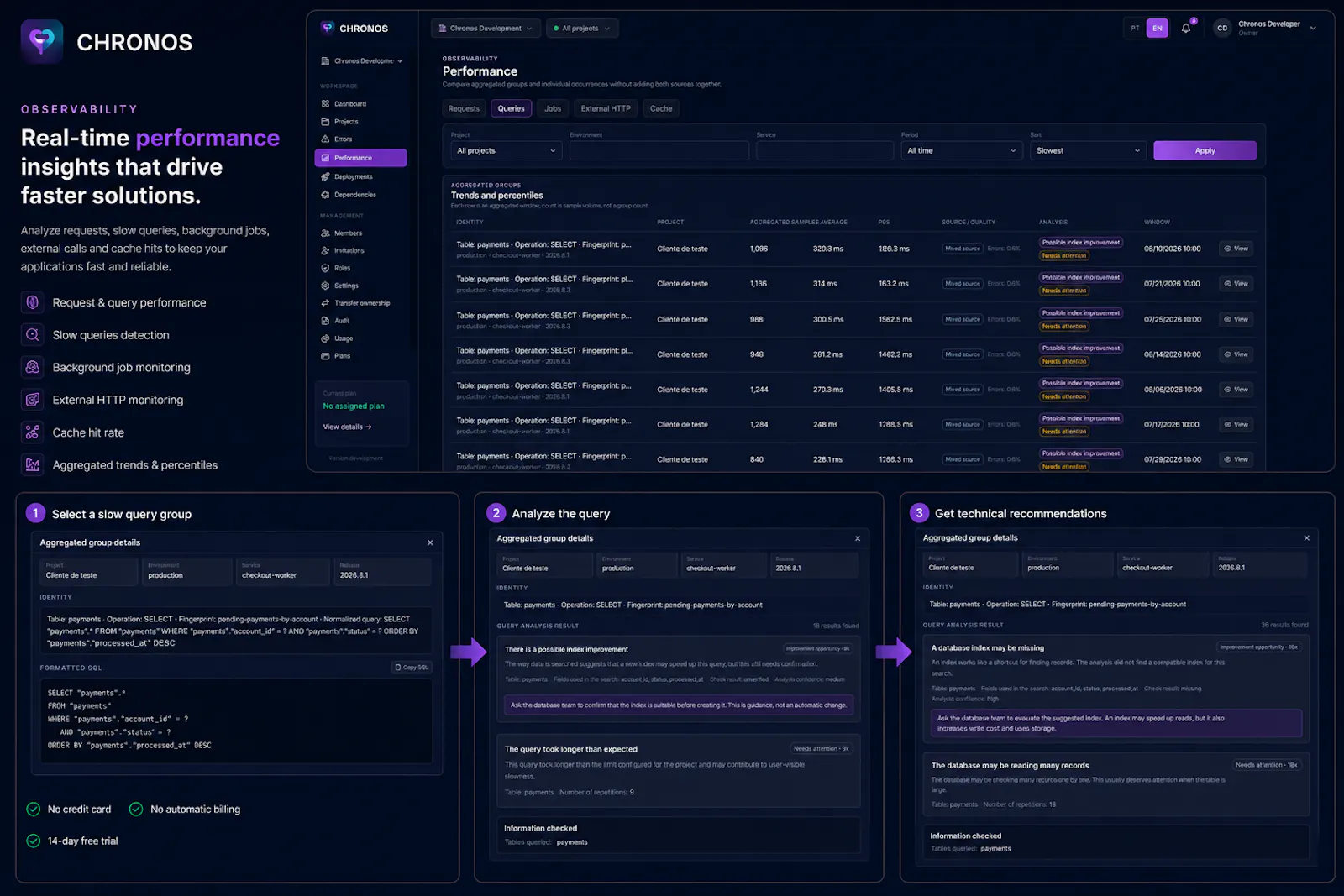Image resolution: width=1344 pixels, height=896 pixels.
Task: Click the Service filter input field
Action: coord(824,151)
